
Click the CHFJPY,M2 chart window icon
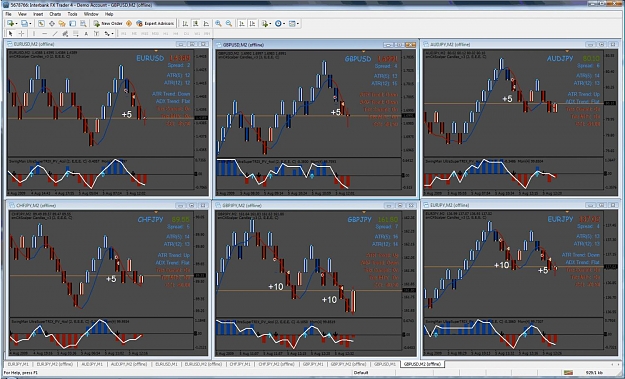12,205
